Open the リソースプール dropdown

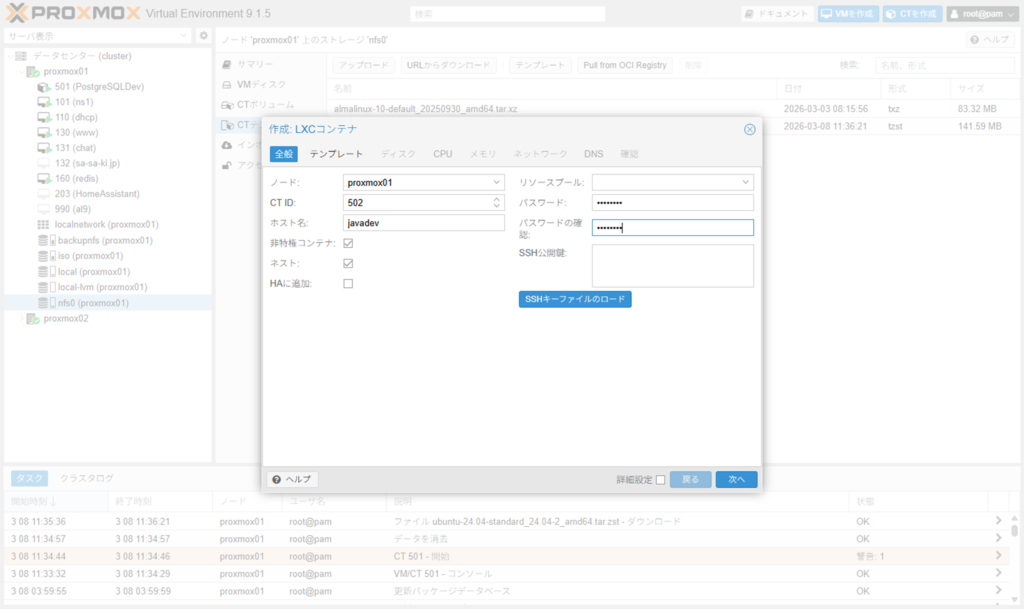pyautogui.click(x=745, y=182)
